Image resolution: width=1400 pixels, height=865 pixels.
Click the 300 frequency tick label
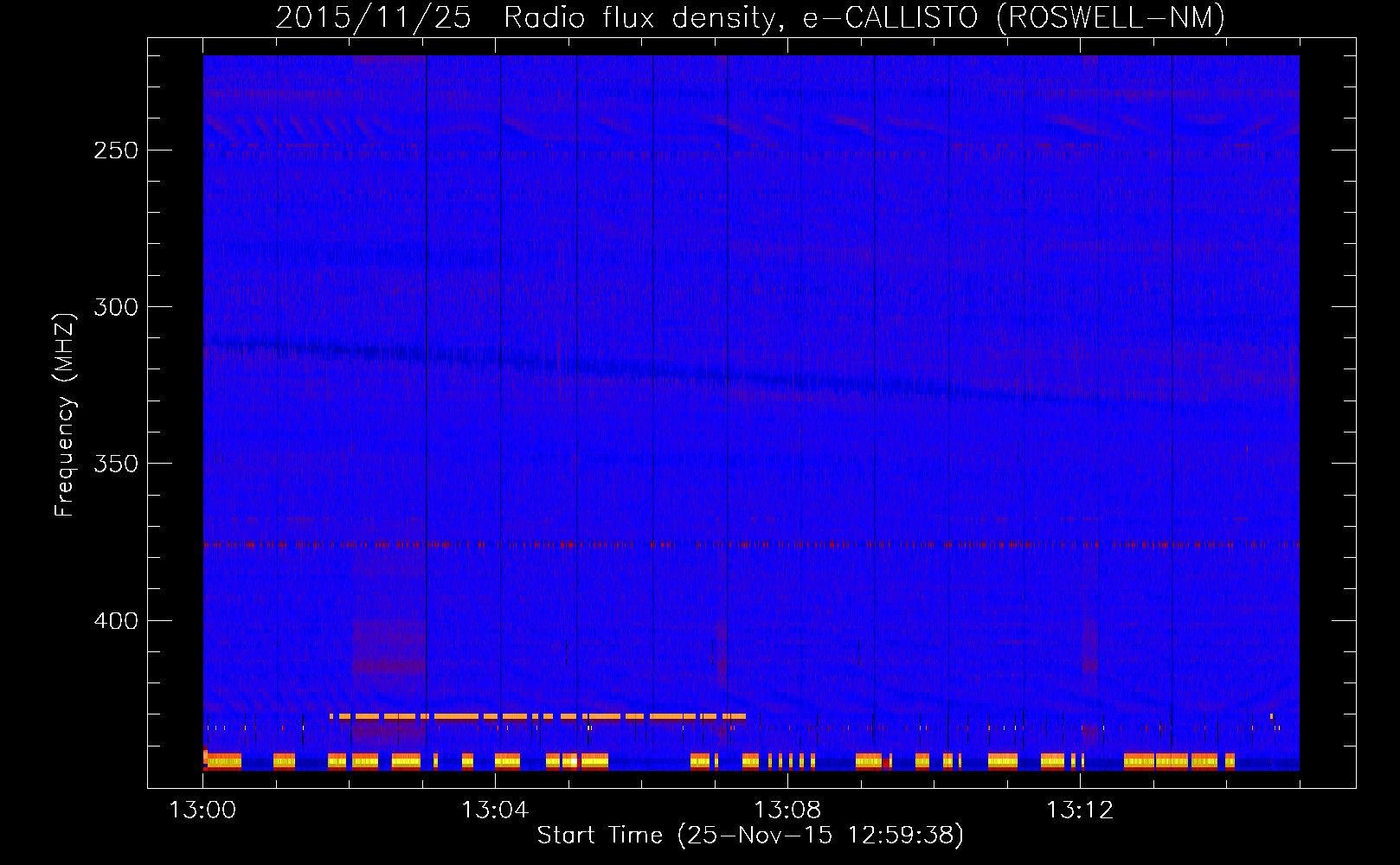(116, 307)
